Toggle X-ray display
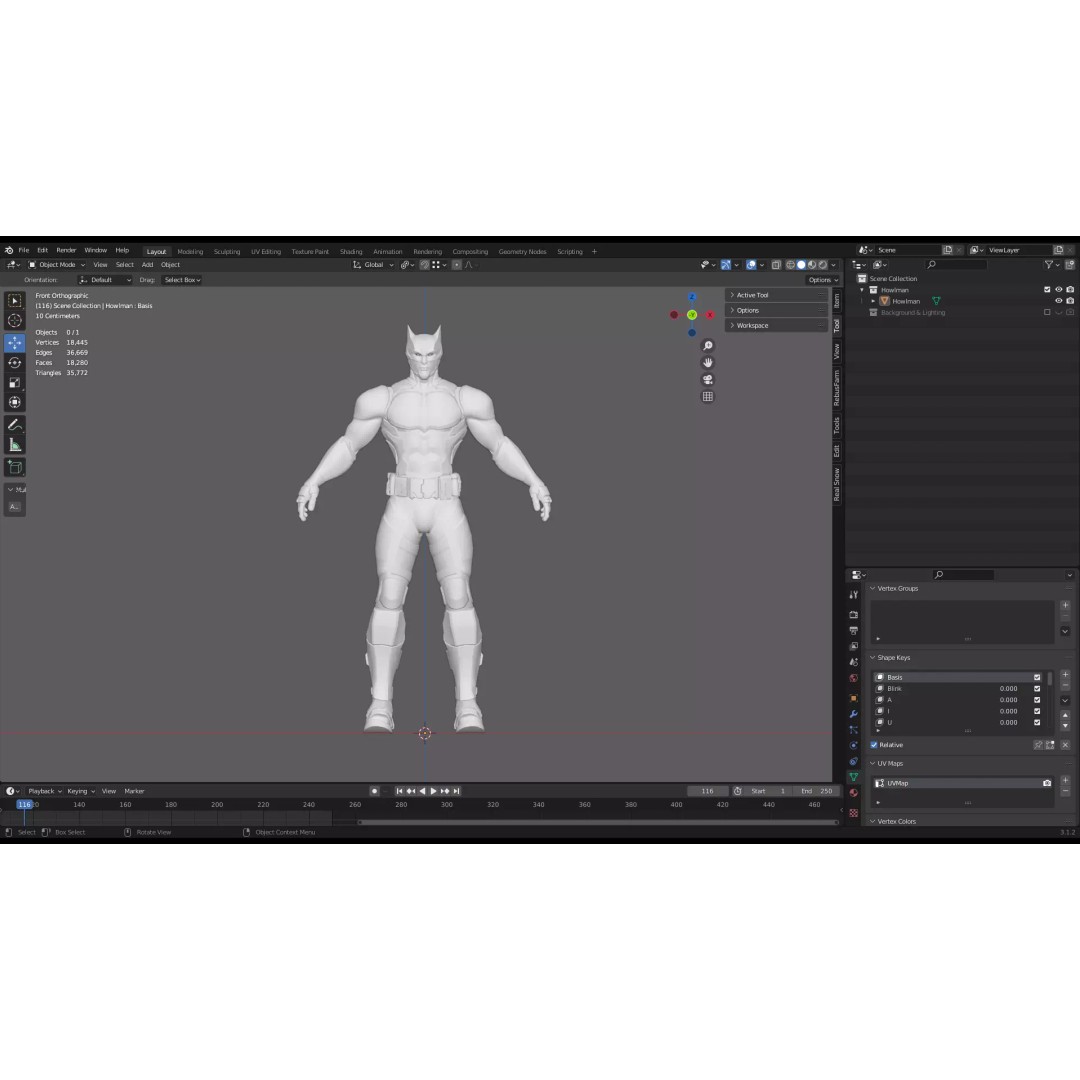This screenshot has width=1080, height=1080. coord(776,264)
